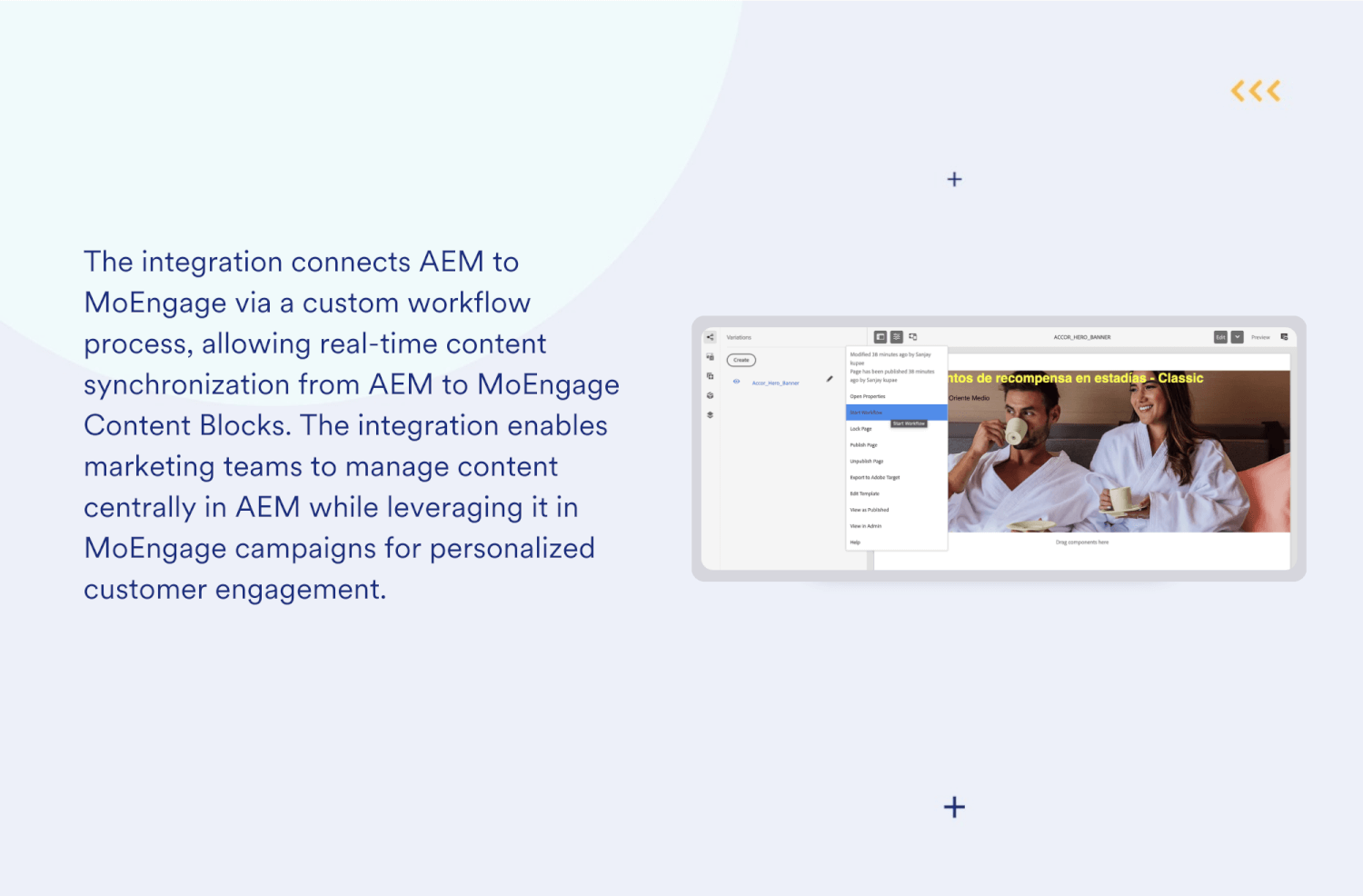This screenshot has width=1363, height=896.
Task: Select the emulator device icon in the toolbar
Action: (x=912, y=336)
